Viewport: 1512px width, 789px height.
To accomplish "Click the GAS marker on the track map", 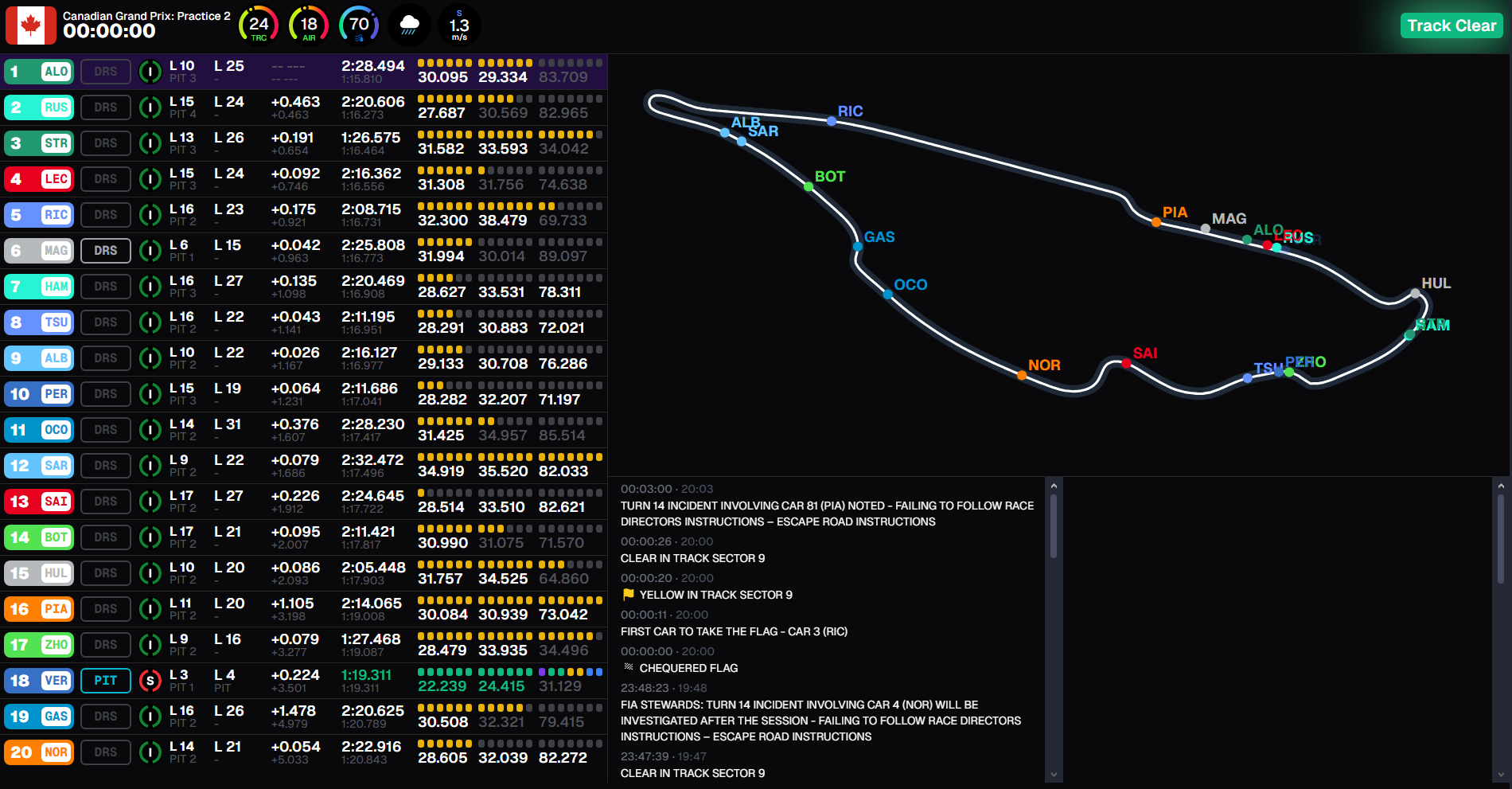I will tap(858, 247).
